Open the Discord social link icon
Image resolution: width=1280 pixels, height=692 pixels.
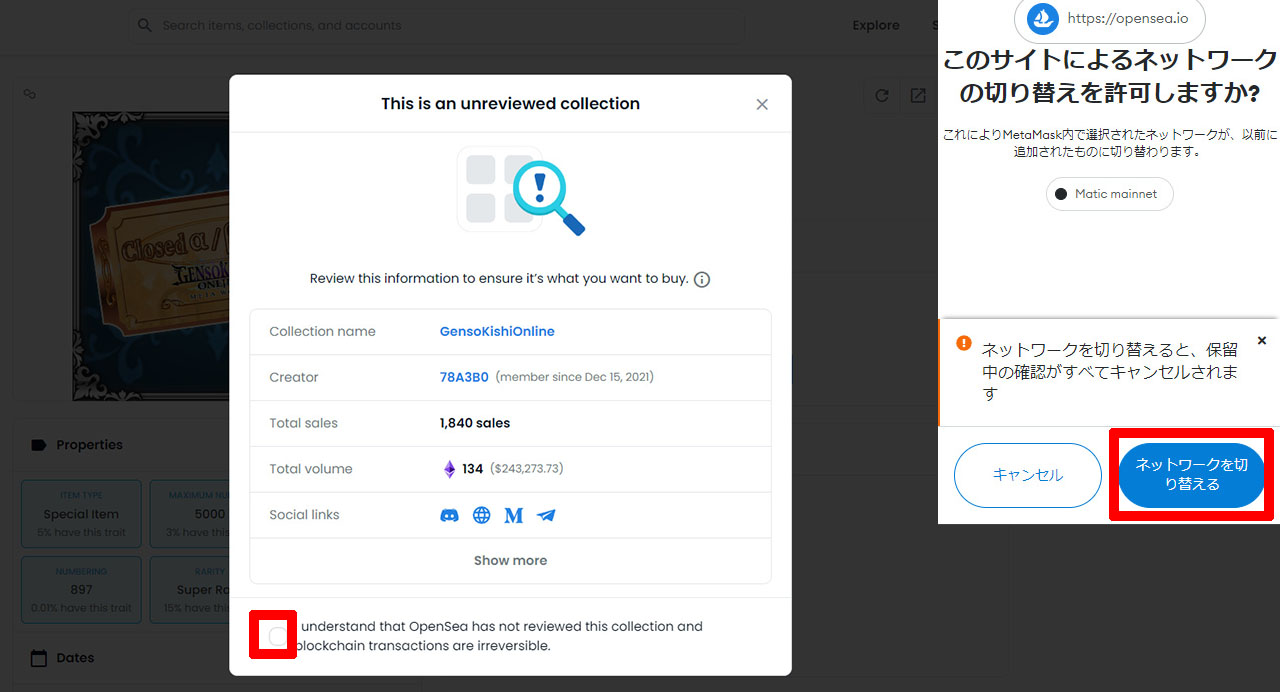click(450, 515)
